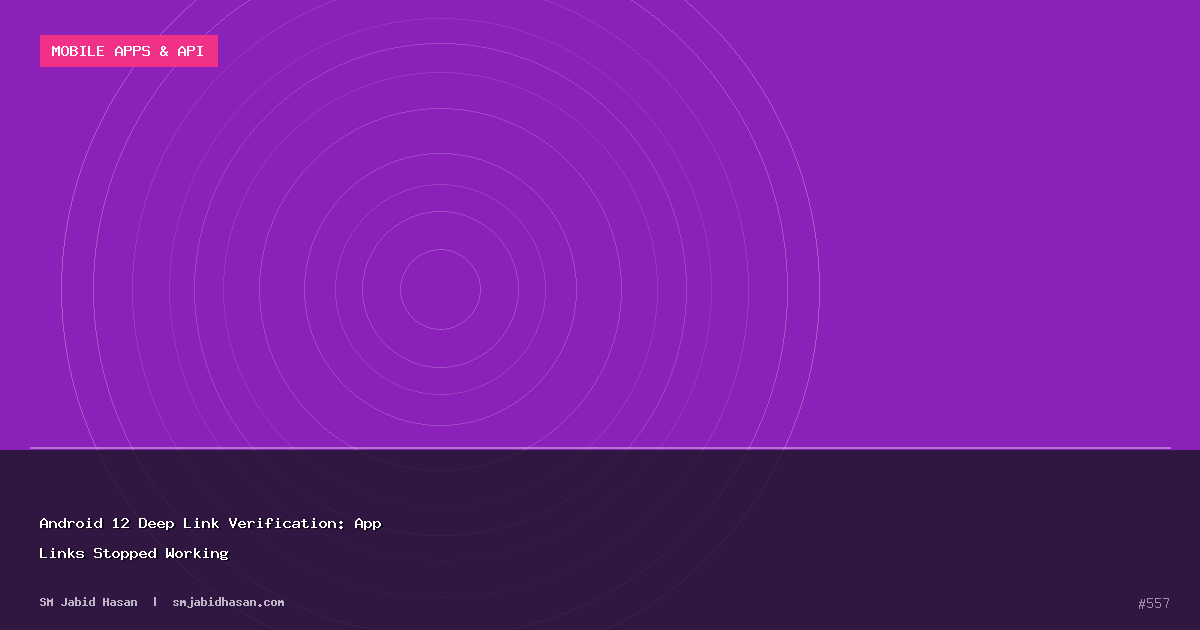Visit the smjabidhasan.com website link
1200x630 pixels.
[x=228, y=602]
